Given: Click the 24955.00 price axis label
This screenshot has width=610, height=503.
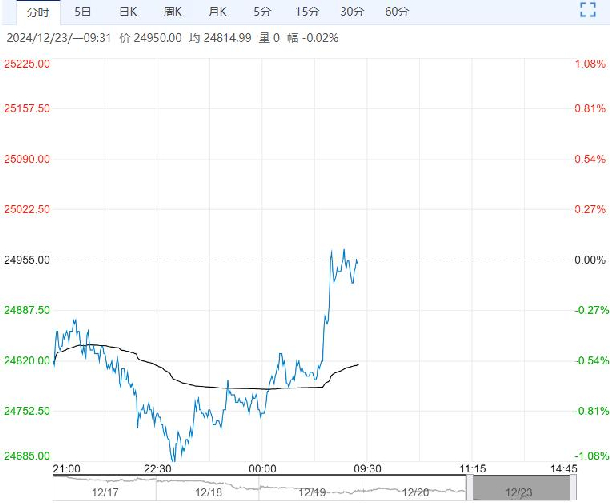Looking at the screenshot, I should [27, 260].
